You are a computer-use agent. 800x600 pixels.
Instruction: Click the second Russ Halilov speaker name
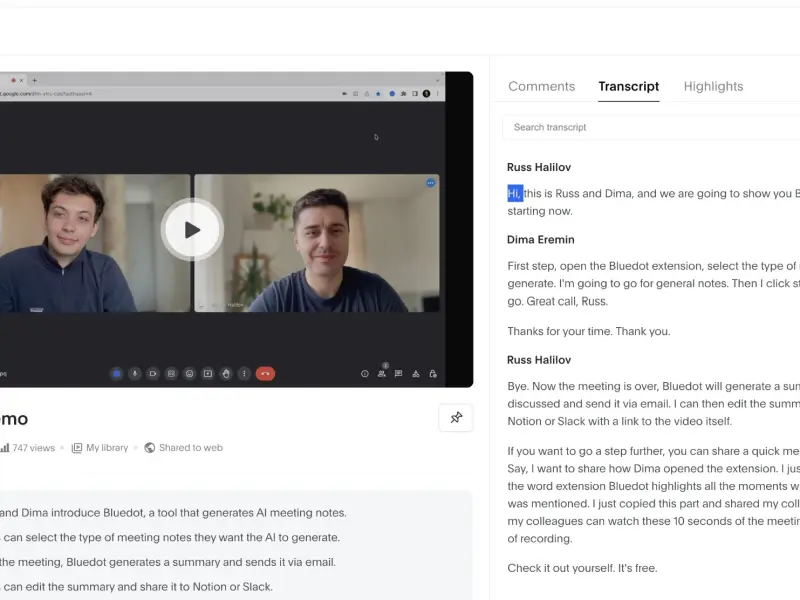pos(539,360)
